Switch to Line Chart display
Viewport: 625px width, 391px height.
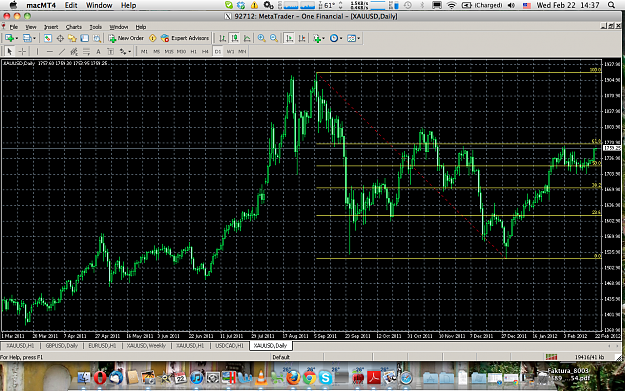tap(247, 38)
